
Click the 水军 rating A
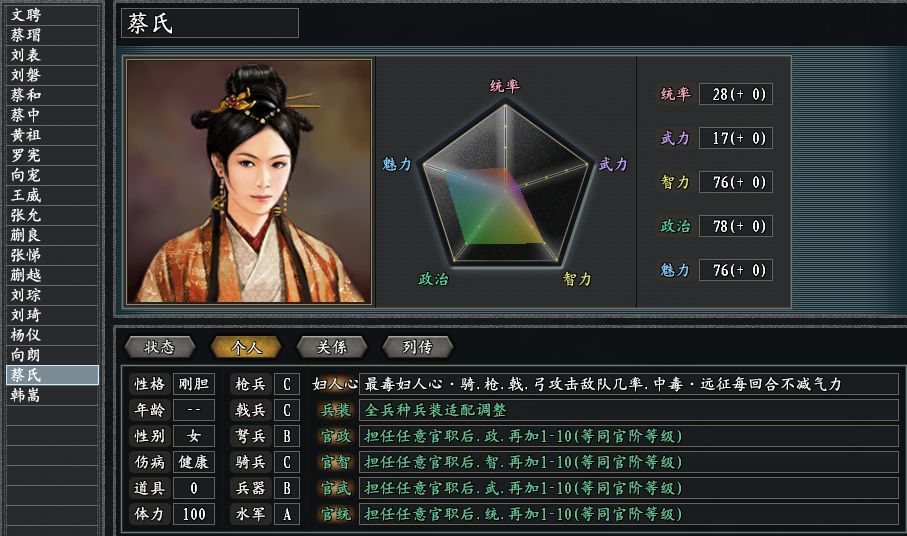[286, 514]
